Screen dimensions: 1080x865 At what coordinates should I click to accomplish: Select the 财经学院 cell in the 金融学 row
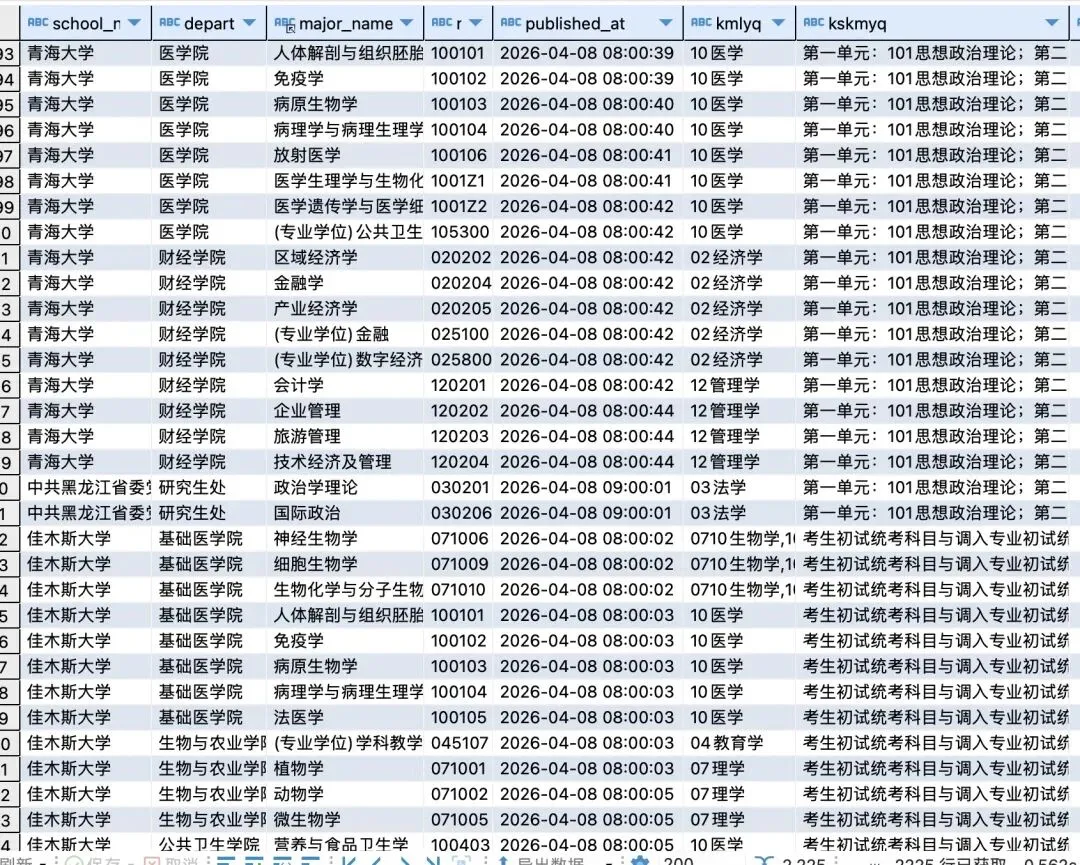coord(209,283)
